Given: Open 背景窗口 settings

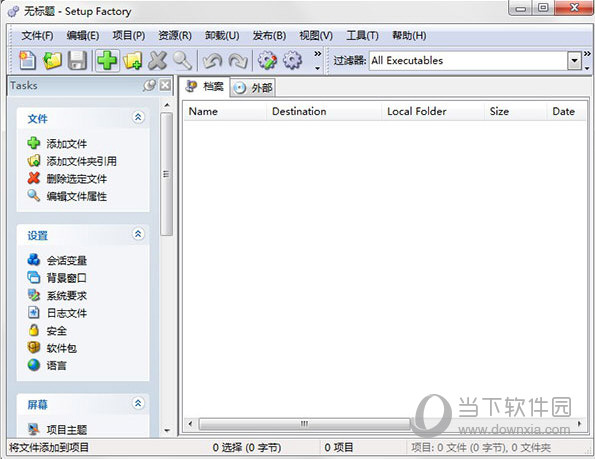Looking at the screenshot, I should click(57, 278).
